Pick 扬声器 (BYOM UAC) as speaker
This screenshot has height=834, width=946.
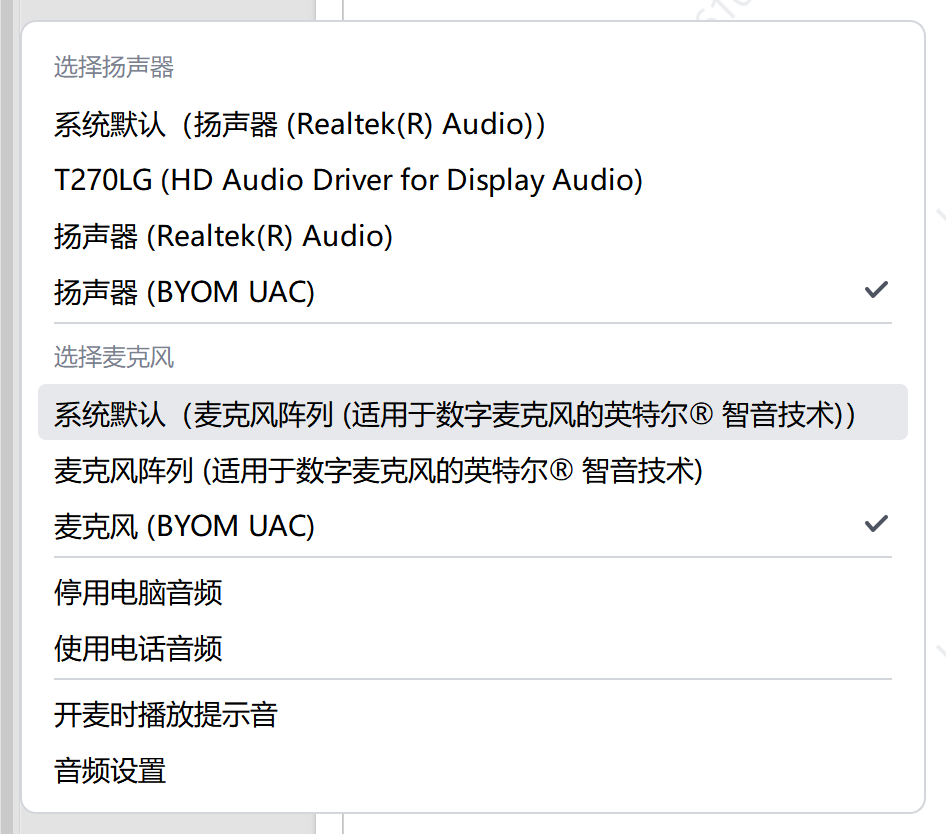[x=184, y=293]
